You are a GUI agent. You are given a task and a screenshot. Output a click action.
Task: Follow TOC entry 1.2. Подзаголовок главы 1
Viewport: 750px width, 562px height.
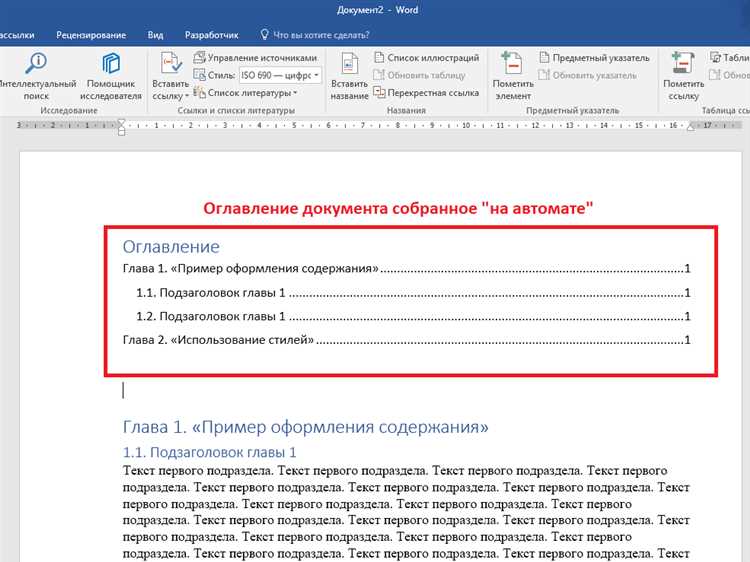413,316
